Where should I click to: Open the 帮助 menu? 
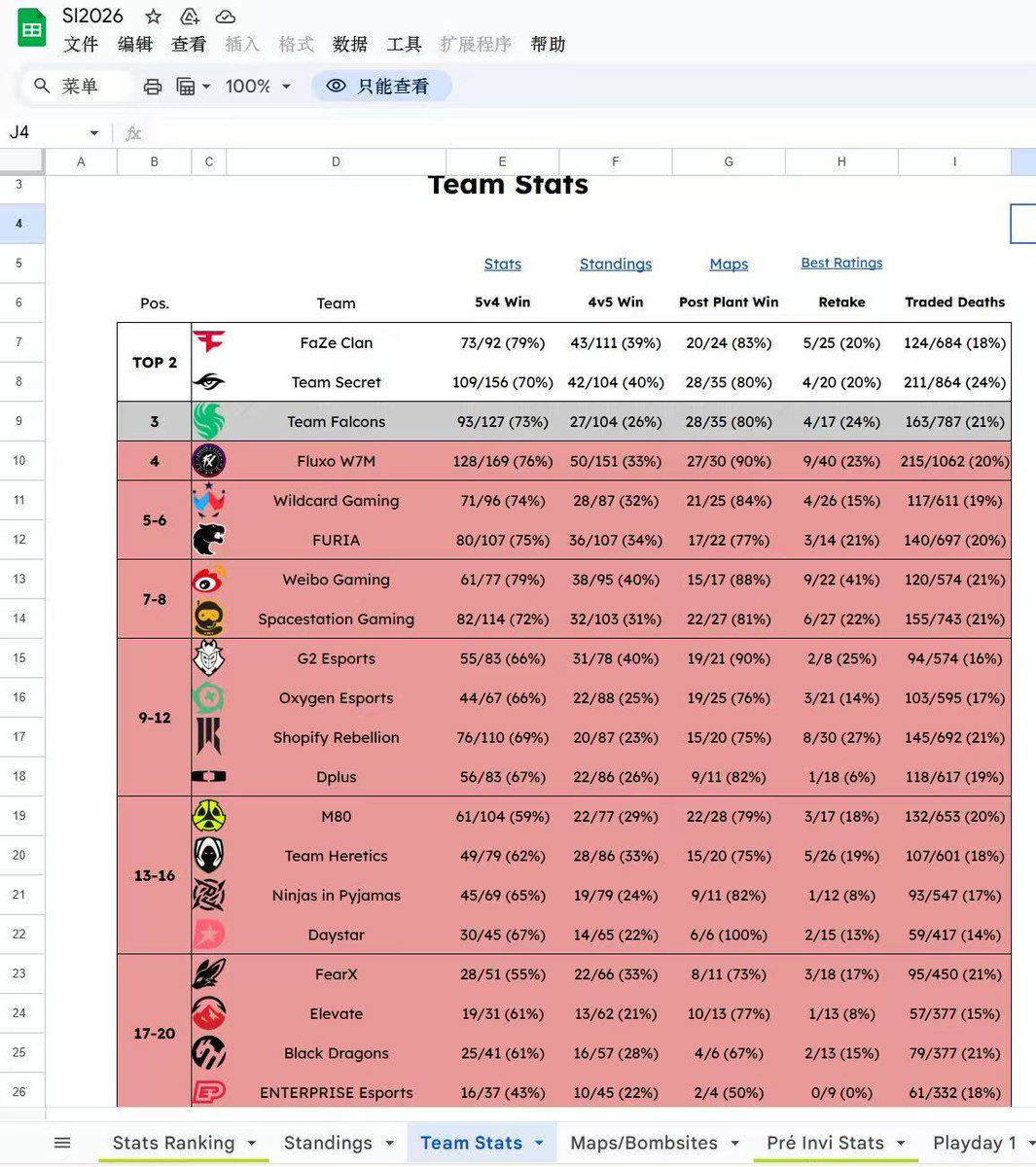(549, 45)
